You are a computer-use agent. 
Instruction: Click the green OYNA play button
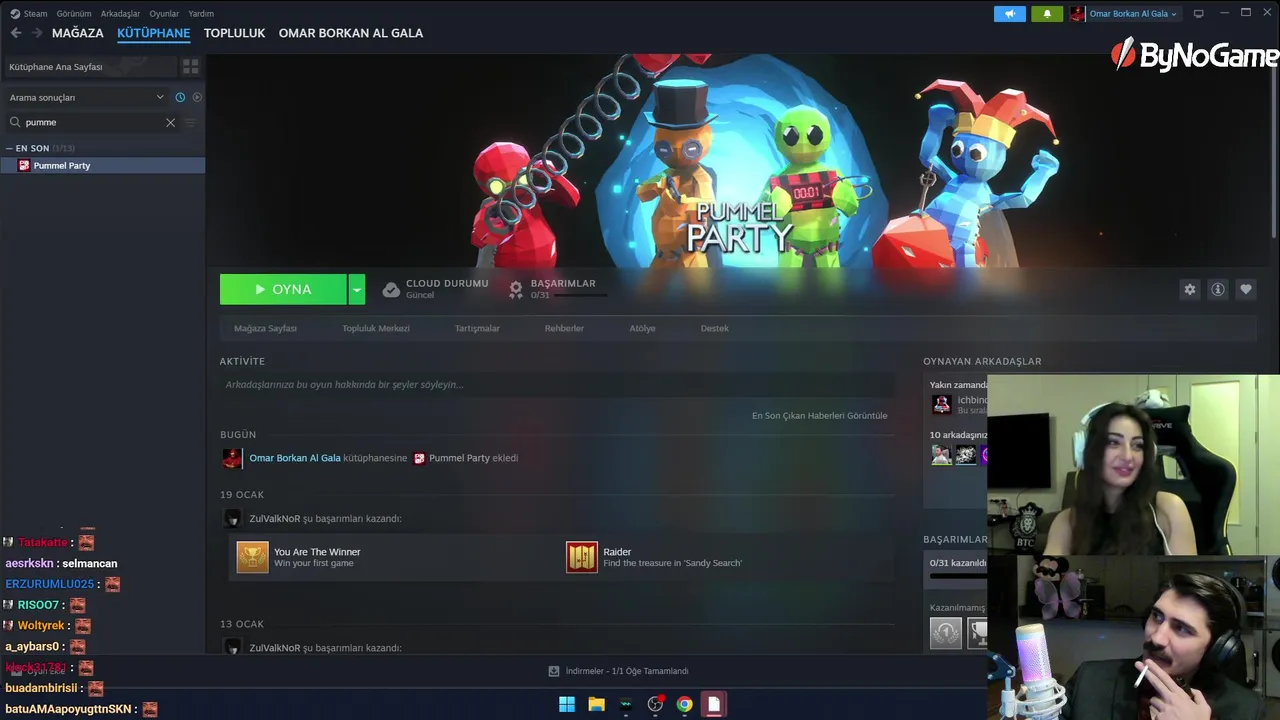[x=283, y=289]
